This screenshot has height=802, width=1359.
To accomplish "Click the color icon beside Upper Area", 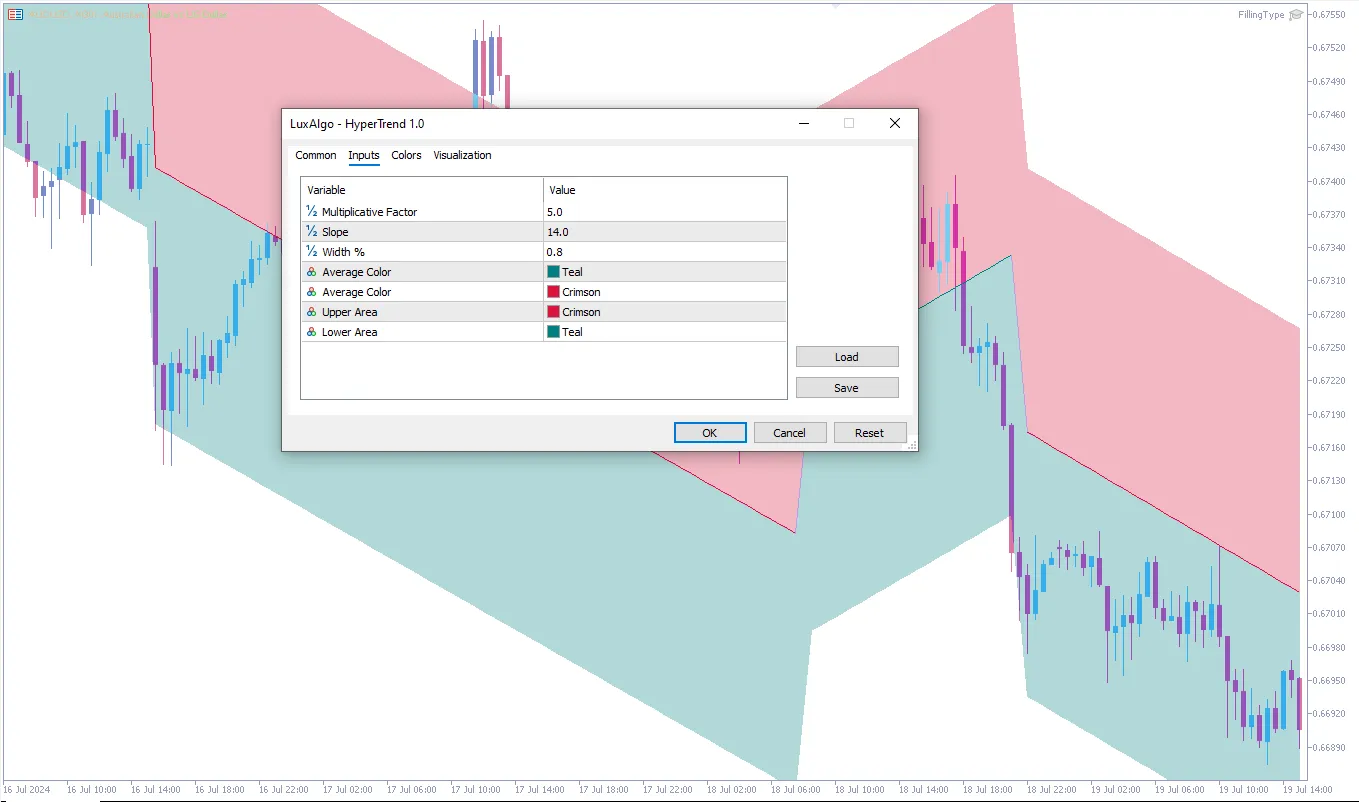I will click(312, 312).
